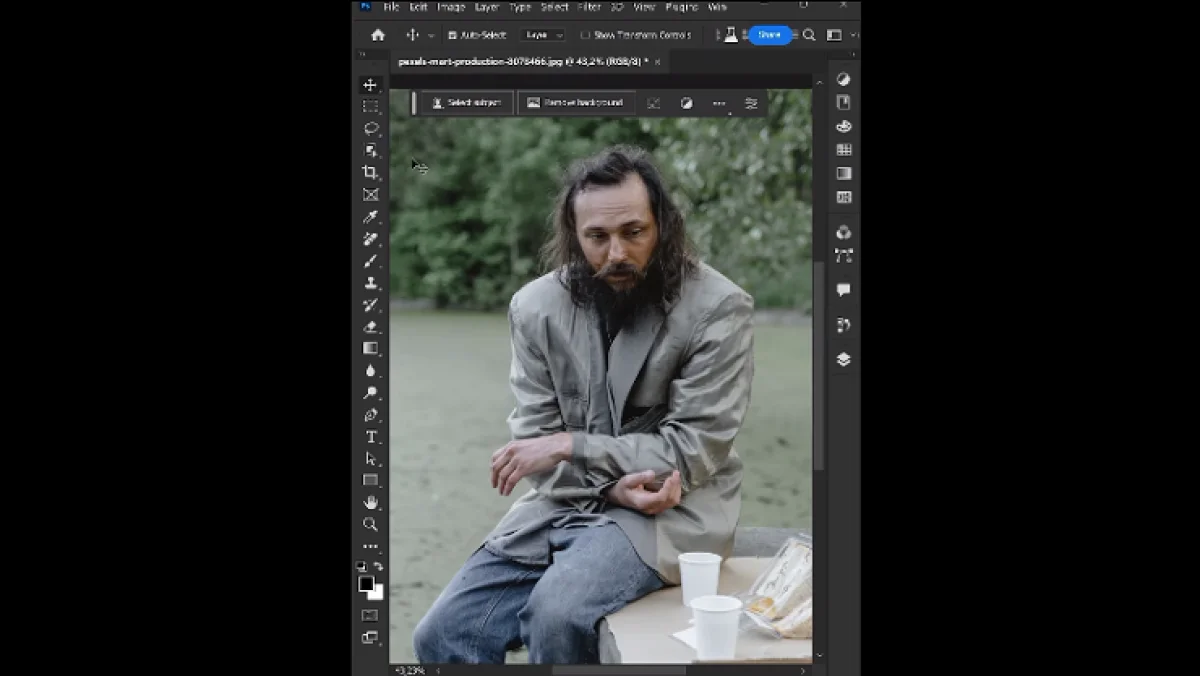
Task: Click the blue Share button
Action: (x=769, y=35)
